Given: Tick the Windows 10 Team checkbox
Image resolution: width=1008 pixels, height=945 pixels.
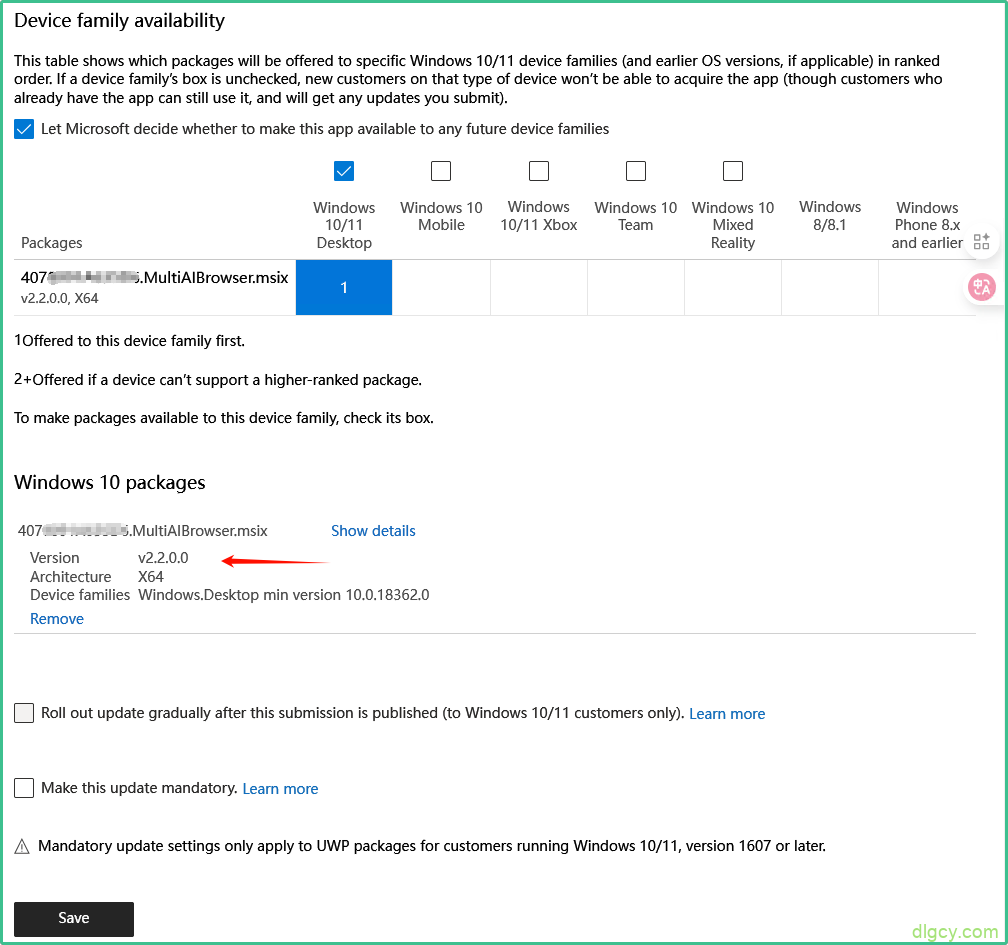Looking at the screenshot, I should (x=636, y=171).
